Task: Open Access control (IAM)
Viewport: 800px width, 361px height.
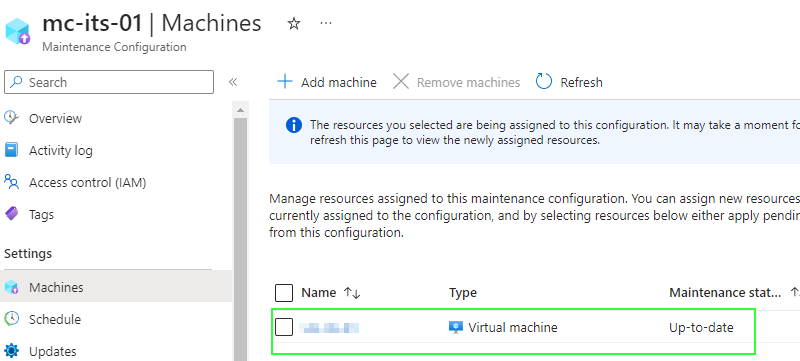Action: pos(87,183)
